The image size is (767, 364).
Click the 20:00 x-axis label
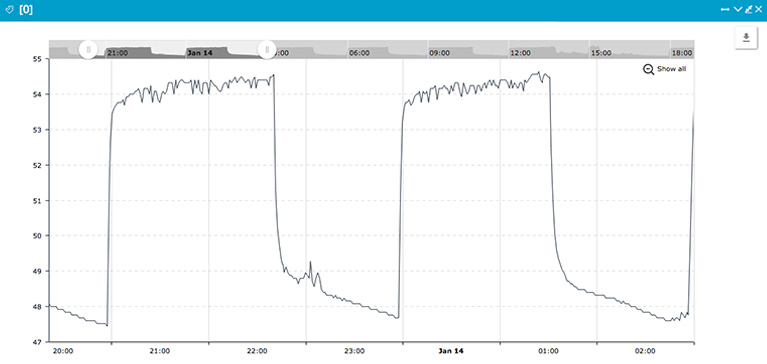coord(63,351)
